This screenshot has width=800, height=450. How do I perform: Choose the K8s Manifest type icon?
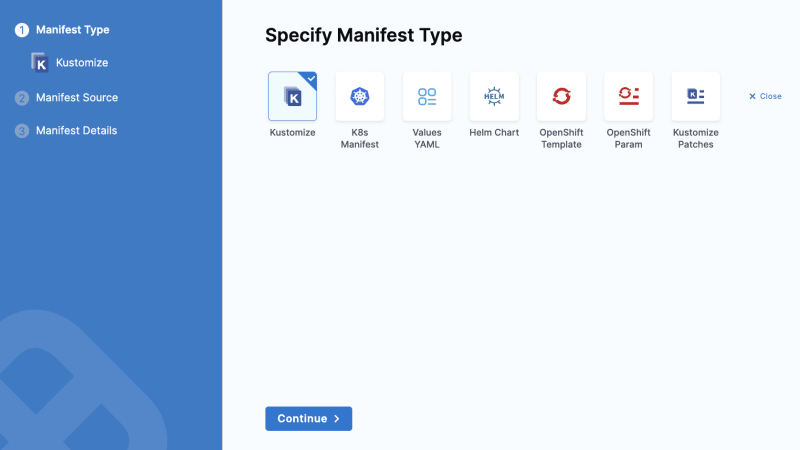click(360, 96)
